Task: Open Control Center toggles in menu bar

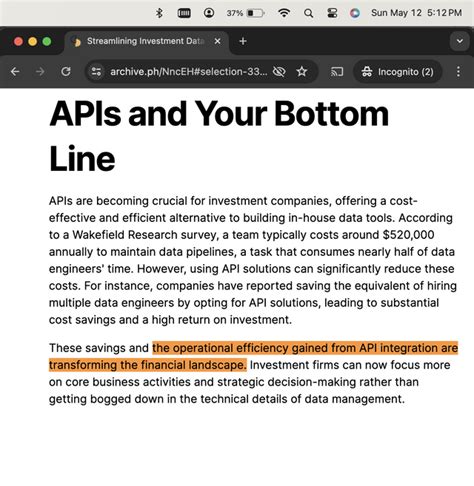Action: coord(332,13)
